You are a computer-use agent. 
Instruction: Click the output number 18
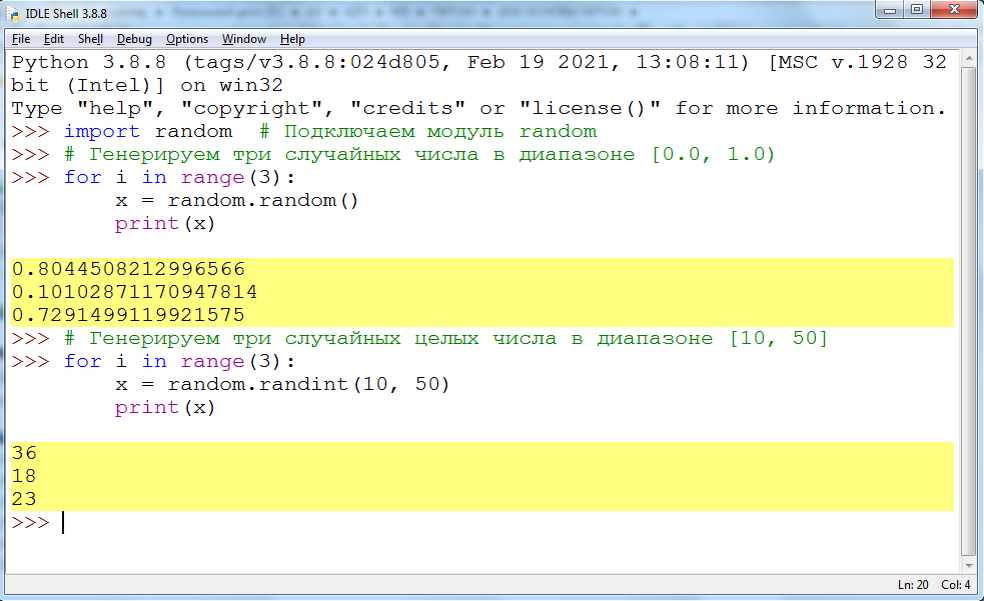pos(24,476)
